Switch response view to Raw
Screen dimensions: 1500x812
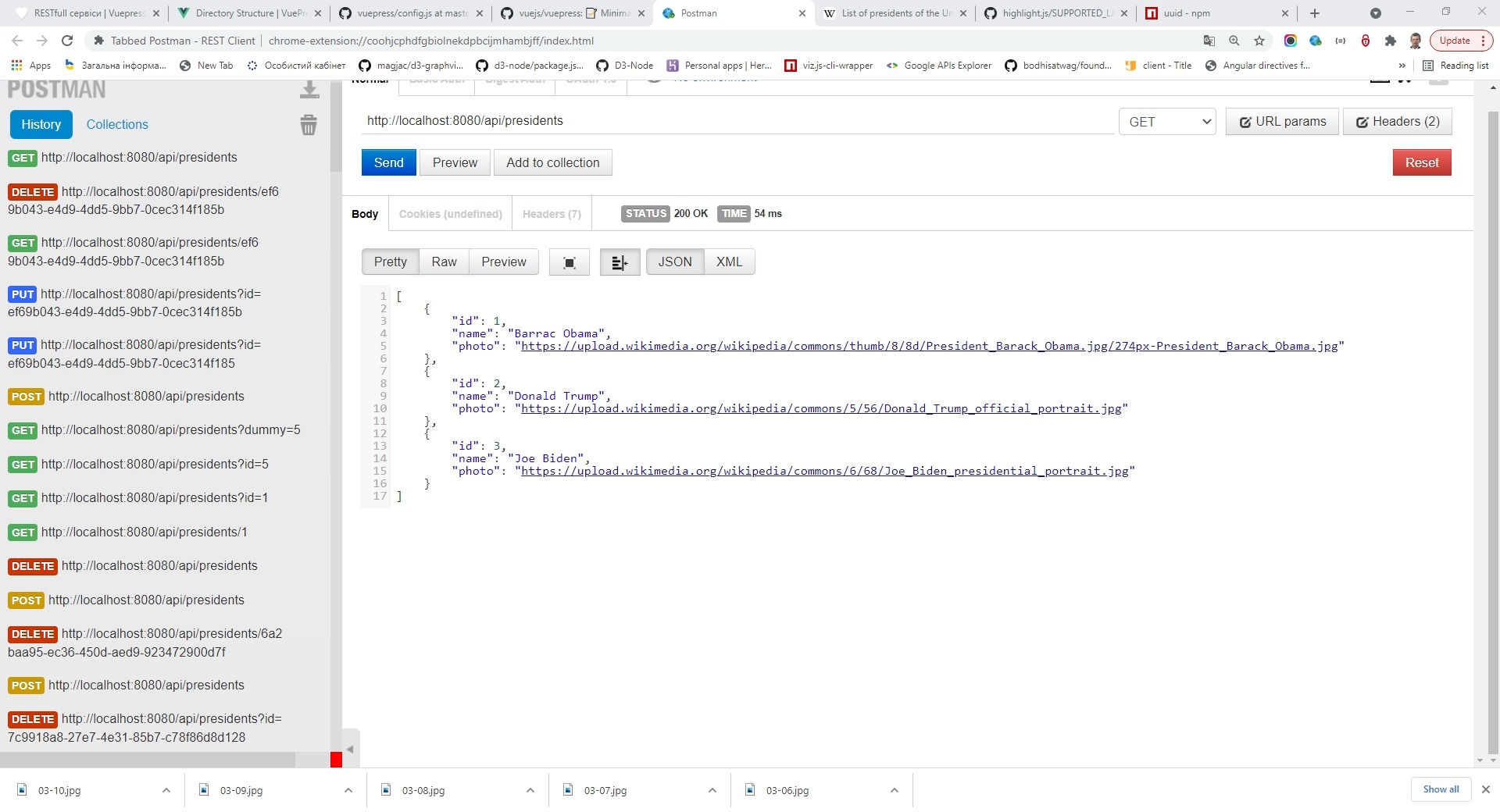point(444,262)
